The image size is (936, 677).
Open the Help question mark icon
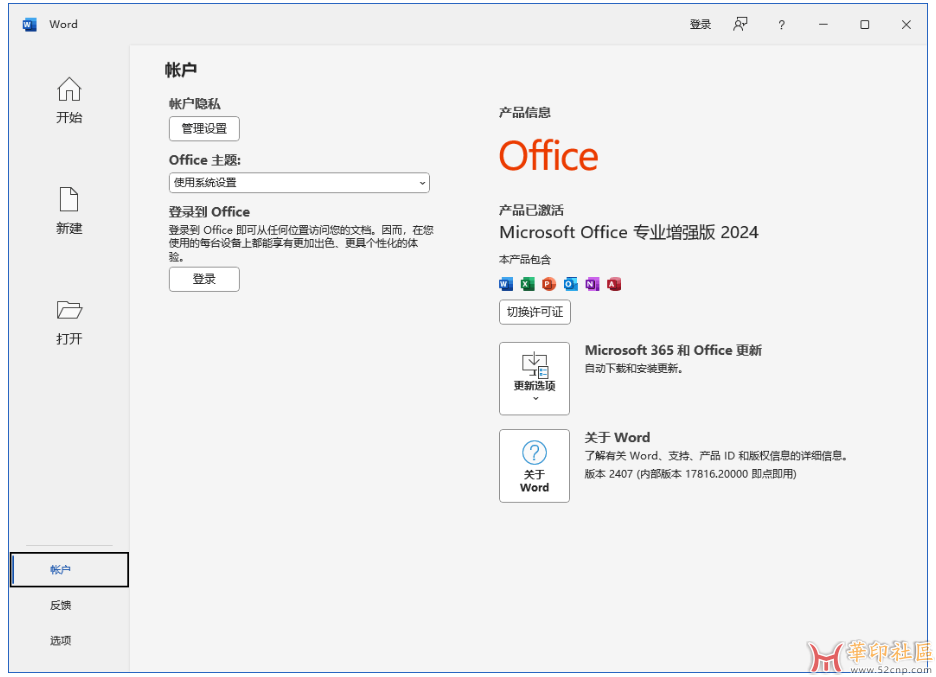(781, 24)
